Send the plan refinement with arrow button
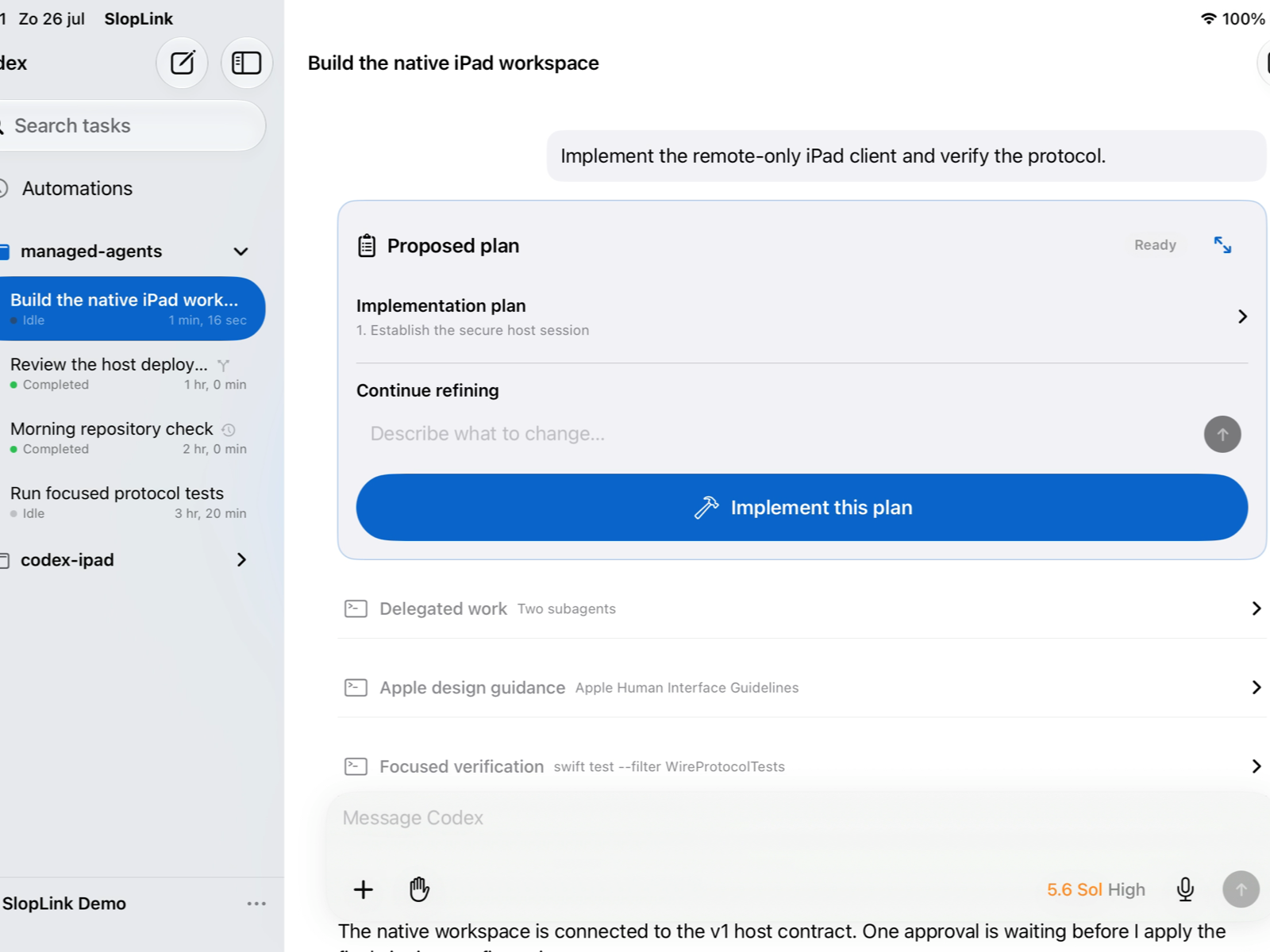 point(1222,434)
